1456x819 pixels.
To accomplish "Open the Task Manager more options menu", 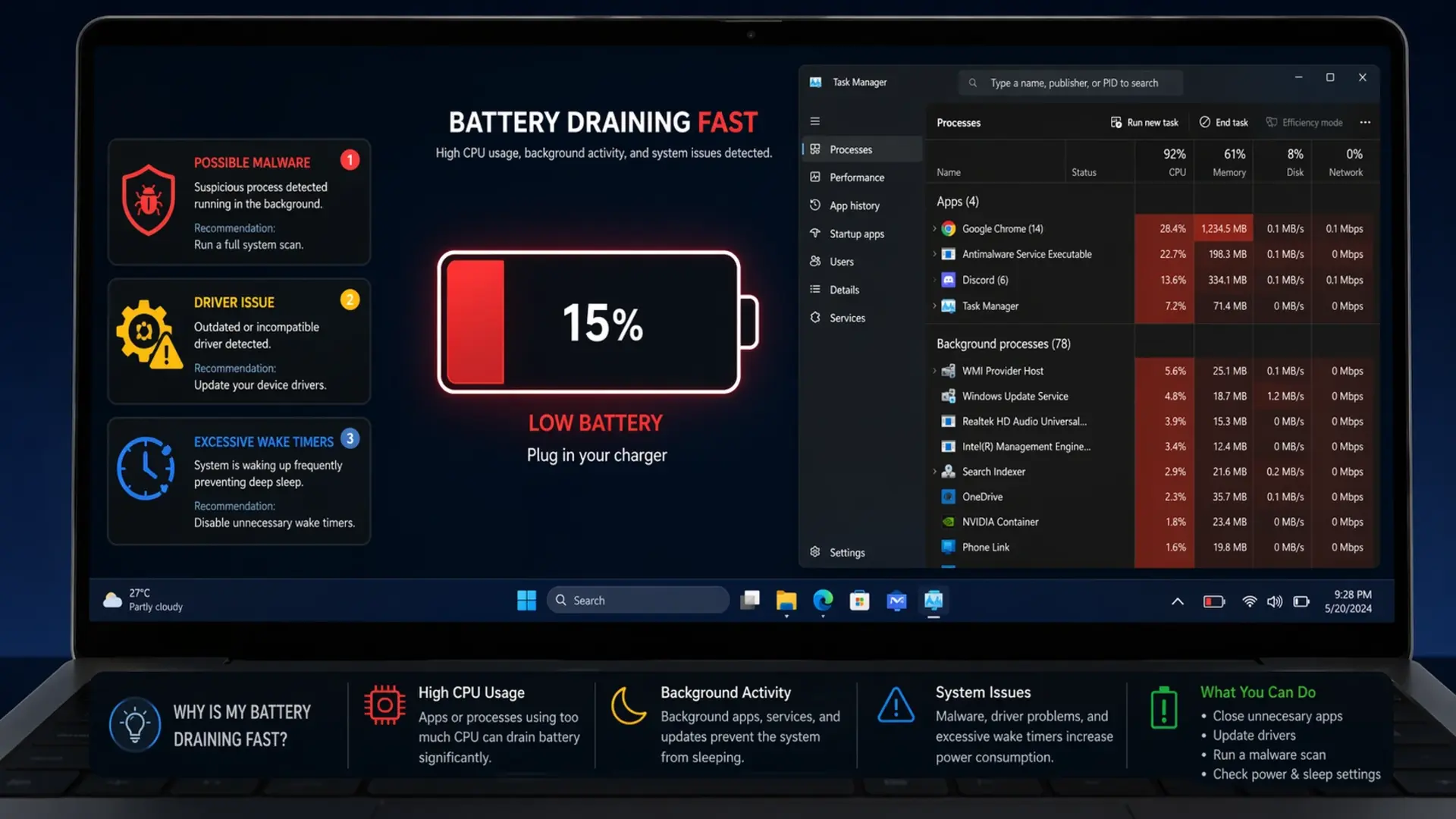I will pyautogui.click(x=1366, y=122).
